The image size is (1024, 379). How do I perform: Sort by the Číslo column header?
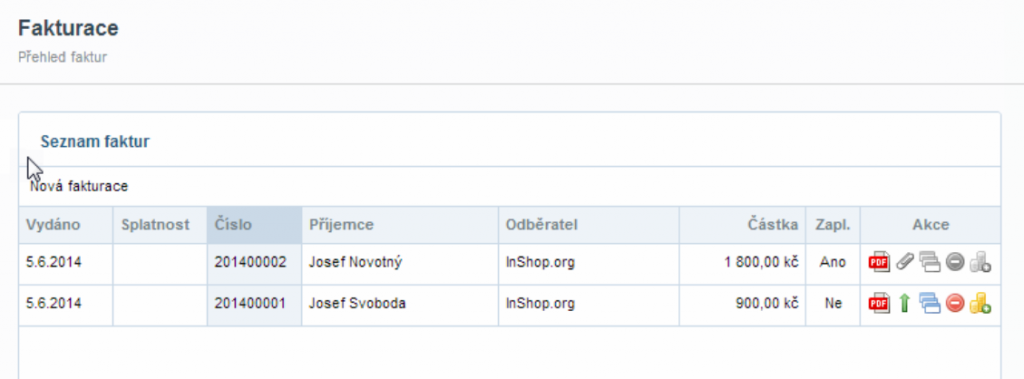[232, 225]
